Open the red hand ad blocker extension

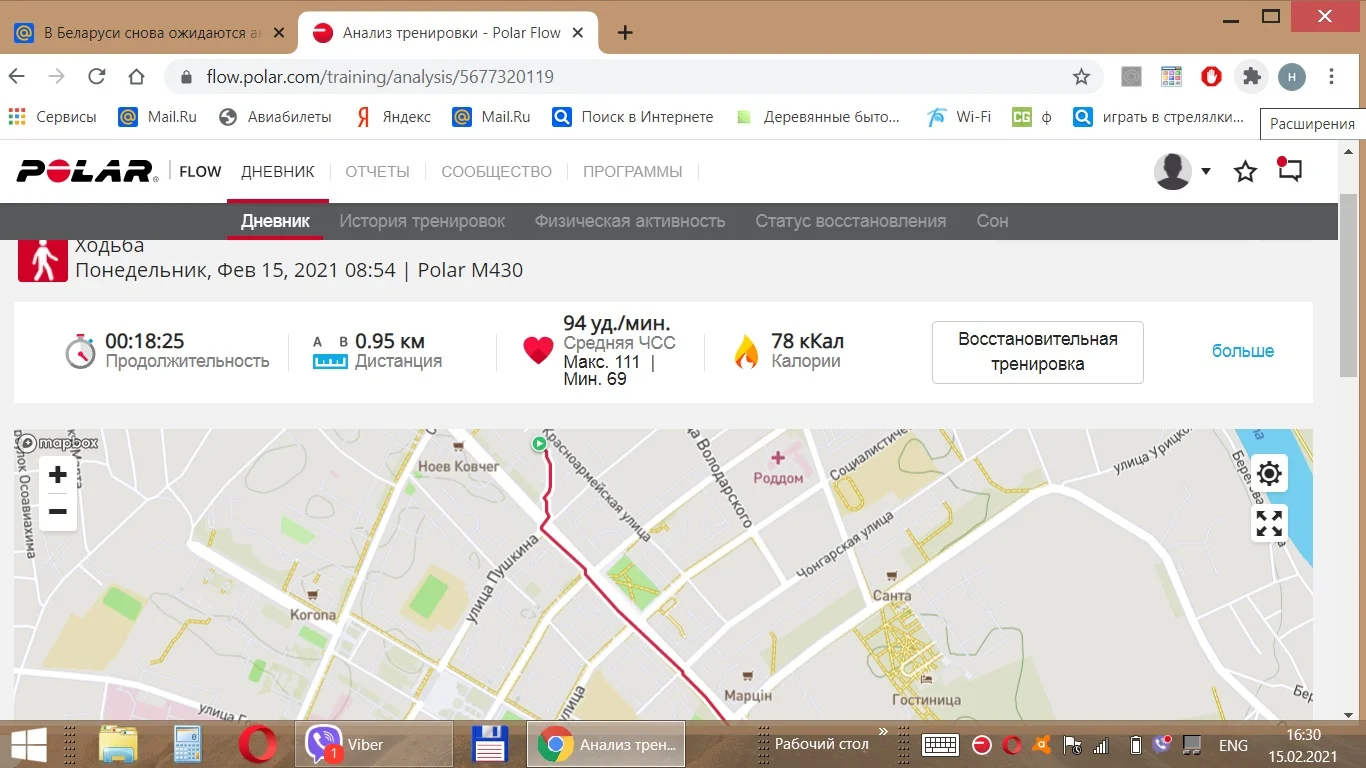(x=1212, y=76)
